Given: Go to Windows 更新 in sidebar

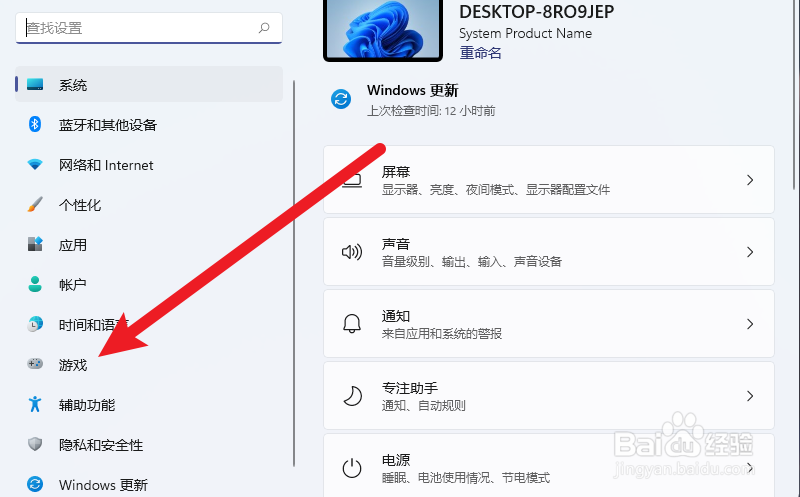Looking at the screenshot, I should [x=149, y=484].
